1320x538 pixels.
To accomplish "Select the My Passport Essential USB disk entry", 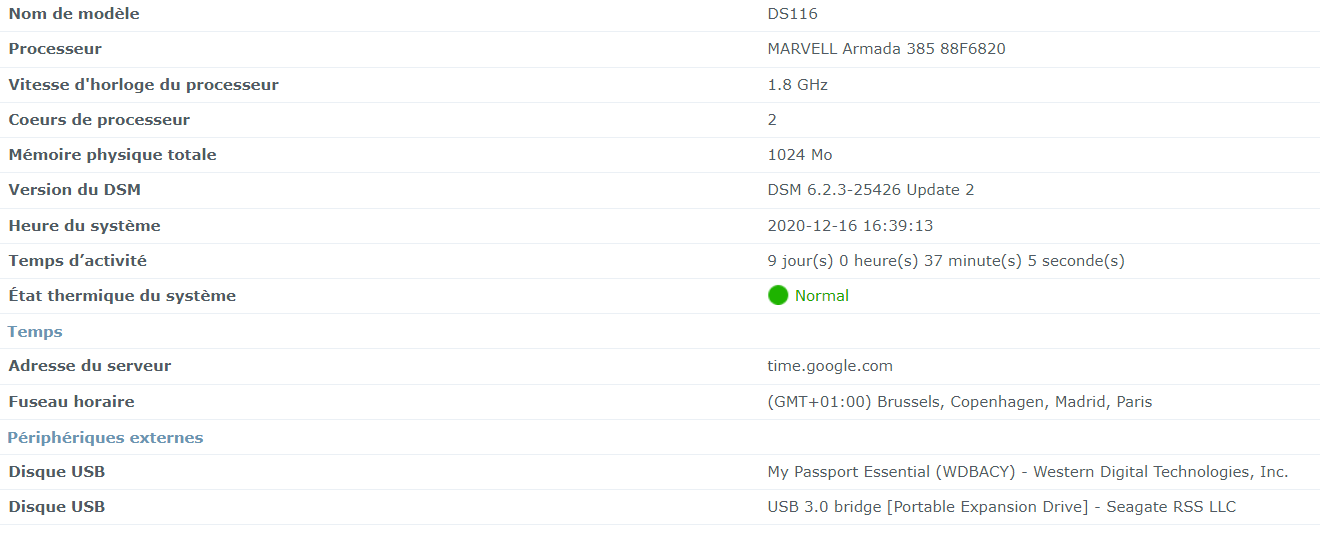I will pyautogui.click(x=660, y=472).
